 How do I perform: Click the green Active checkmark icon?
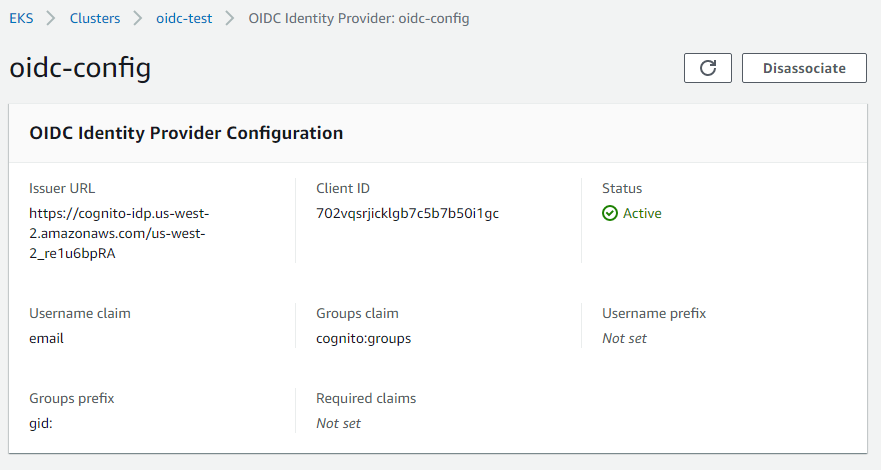click(610, 213)
